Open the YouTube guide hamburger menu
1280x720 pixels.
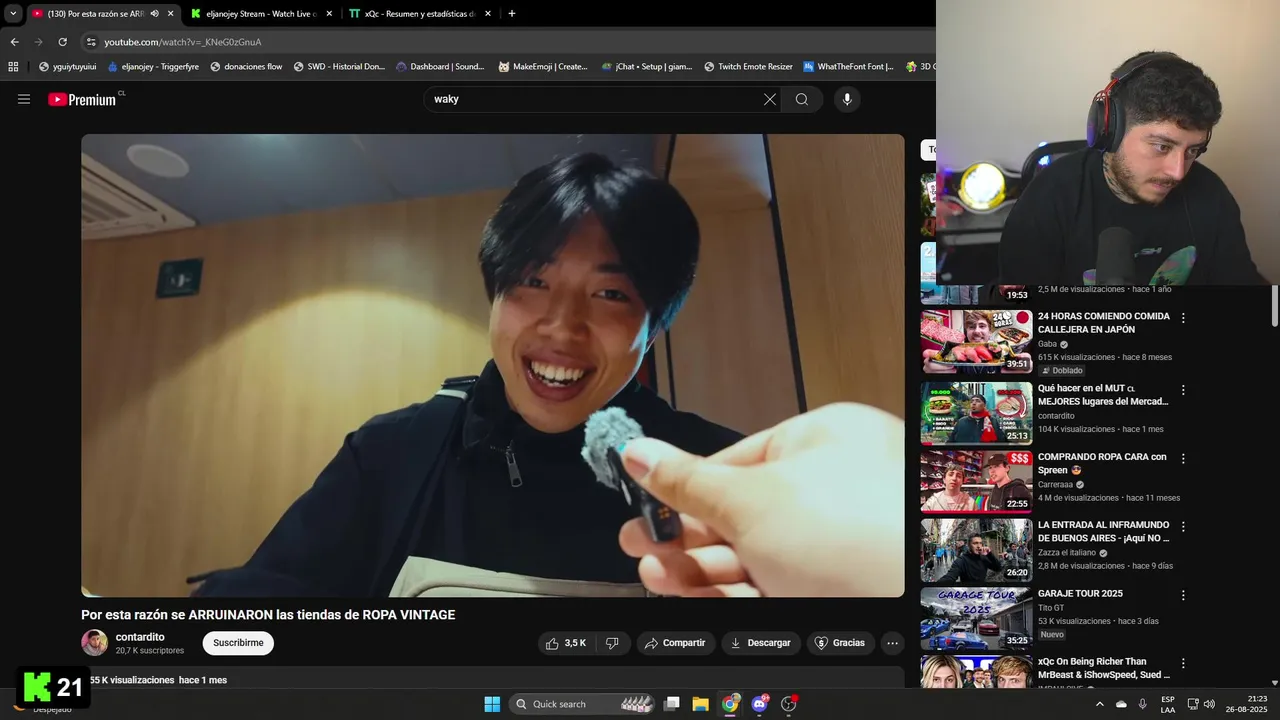coord(24,99)
